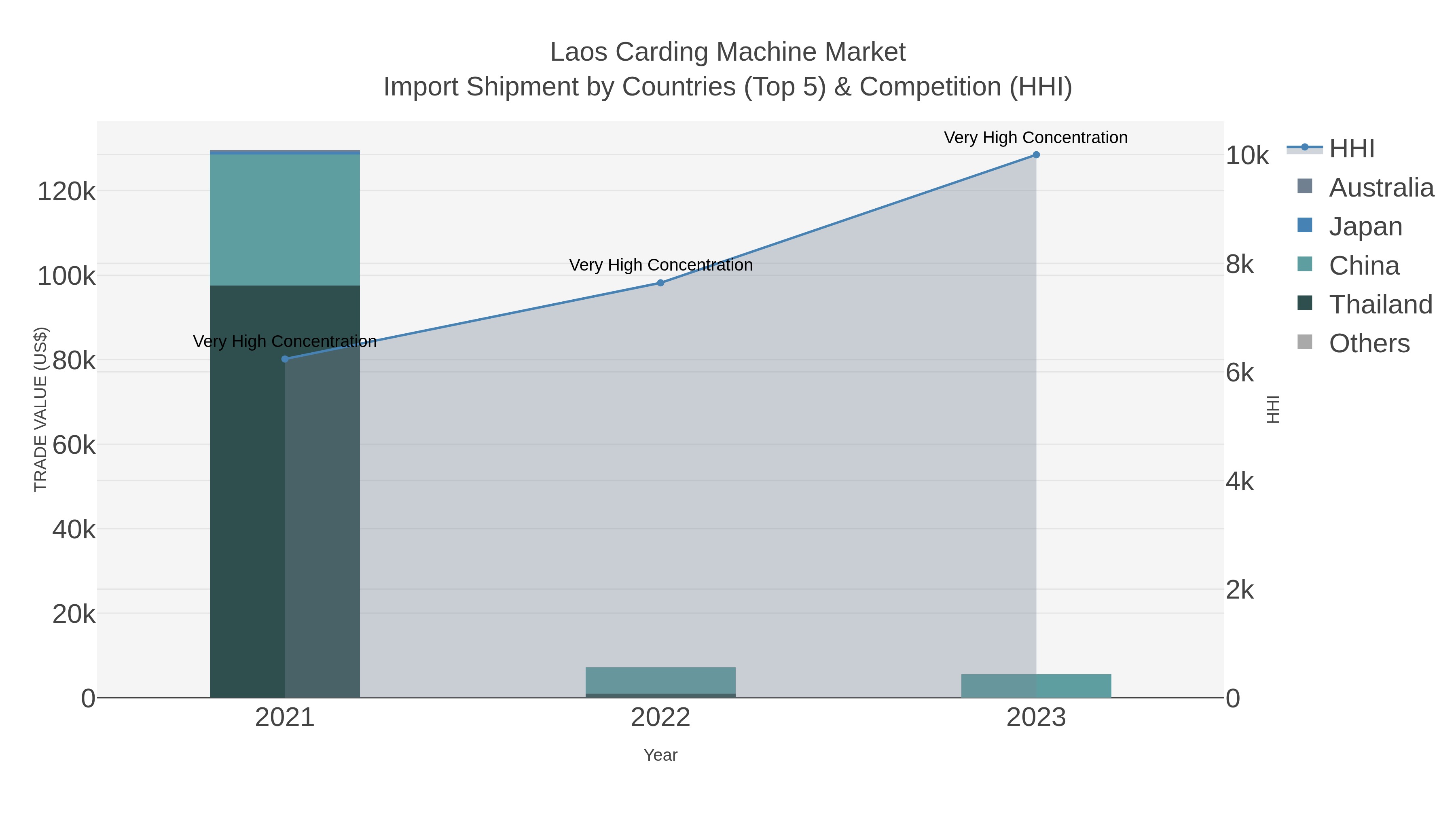Screen dimensions: 1456x819
Task: Click the 4k right axis tick
Action: tap(1240, 482)
